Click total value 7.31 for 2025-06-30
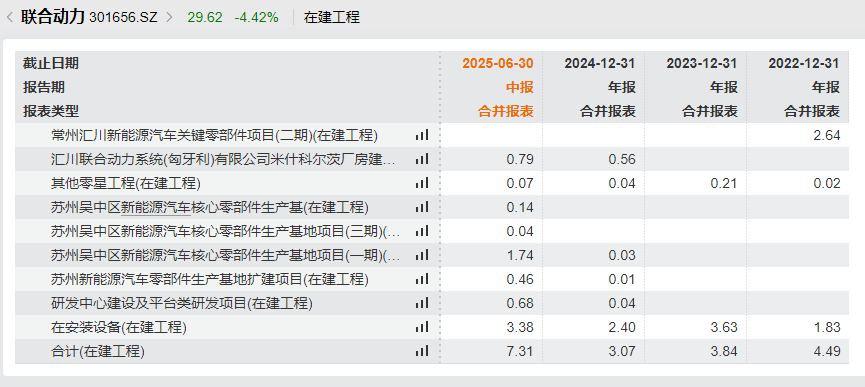865x387 pixels. point(520,351)
